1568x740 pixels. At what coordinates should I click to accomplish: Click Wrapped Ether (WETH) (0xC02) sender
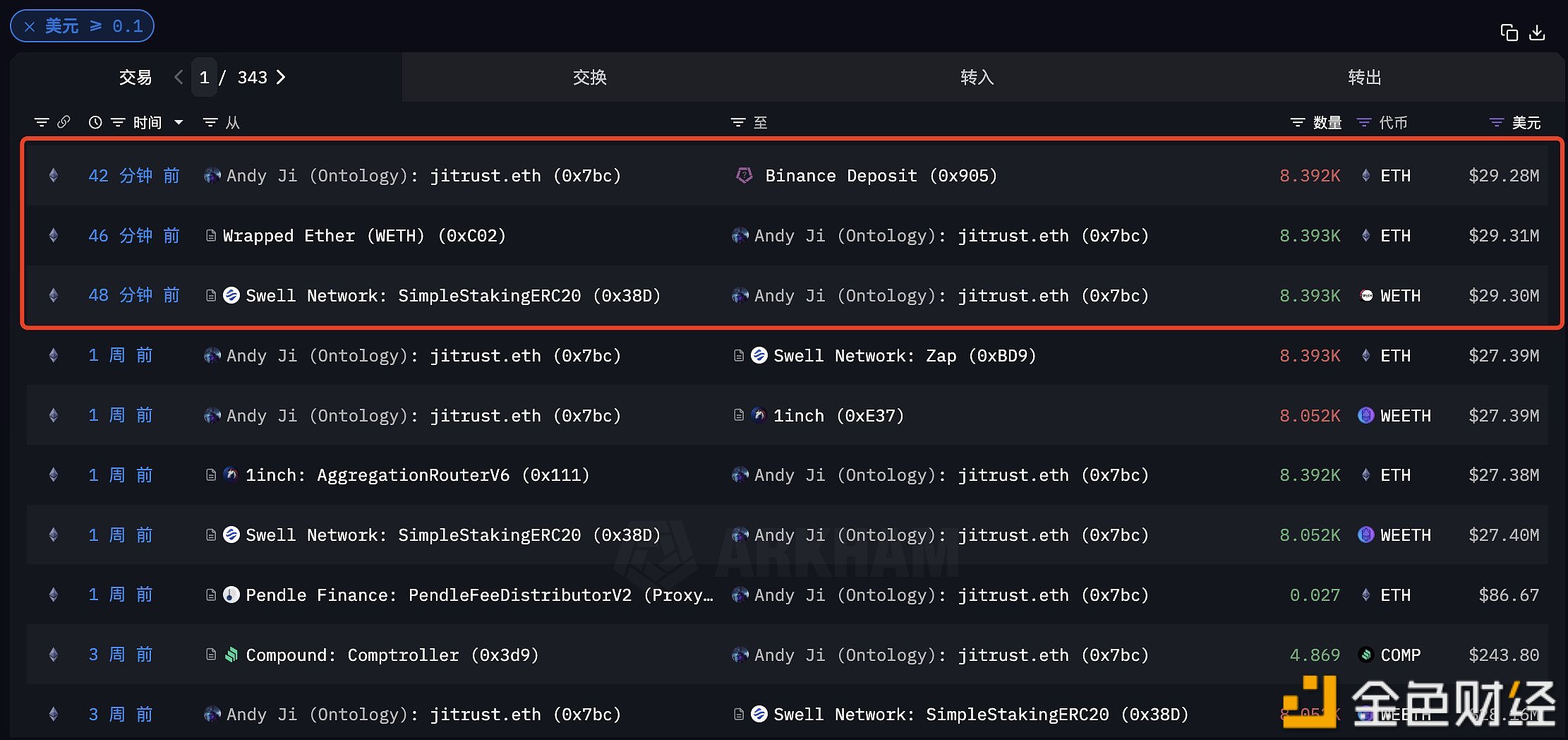tap(364, 236)
